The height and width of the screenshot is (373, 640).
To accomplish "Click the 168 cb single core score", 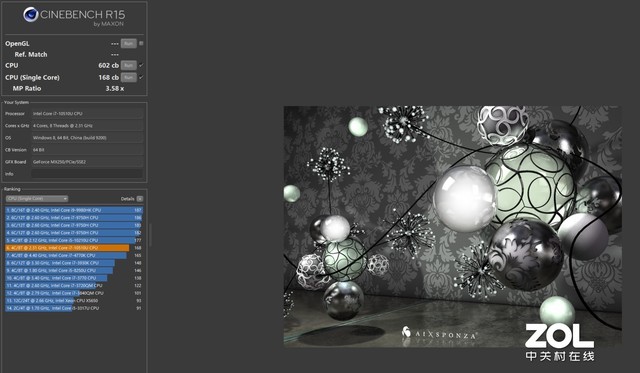I will click(109, 77).
